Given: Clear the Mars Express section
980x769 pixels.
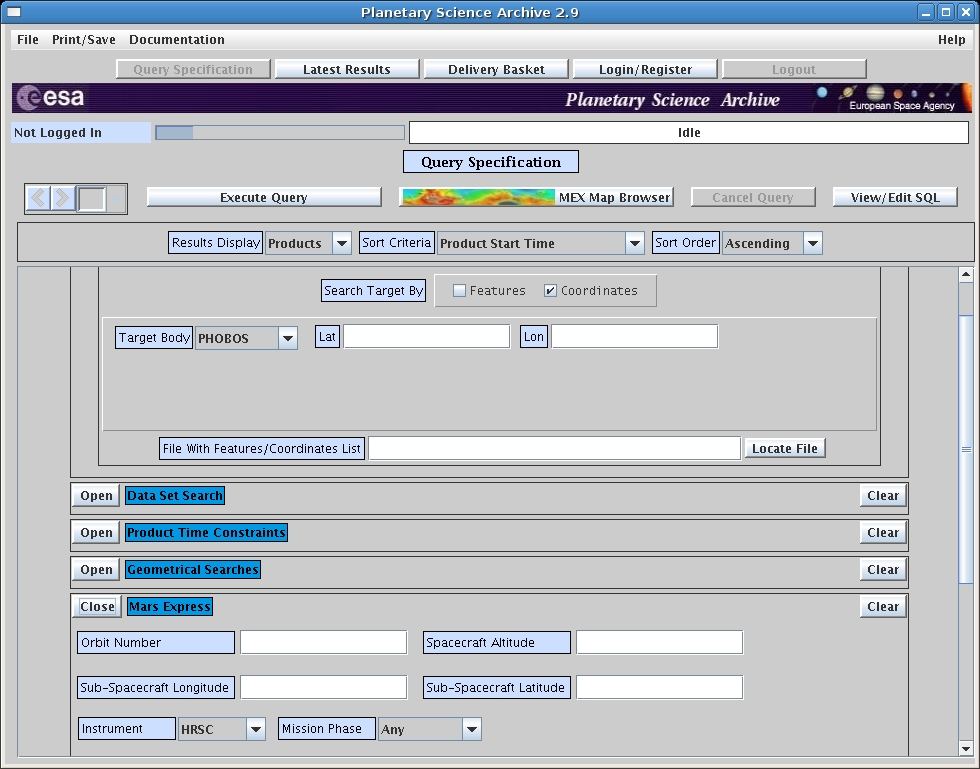Looking at the screenshot, I should 882,606.
